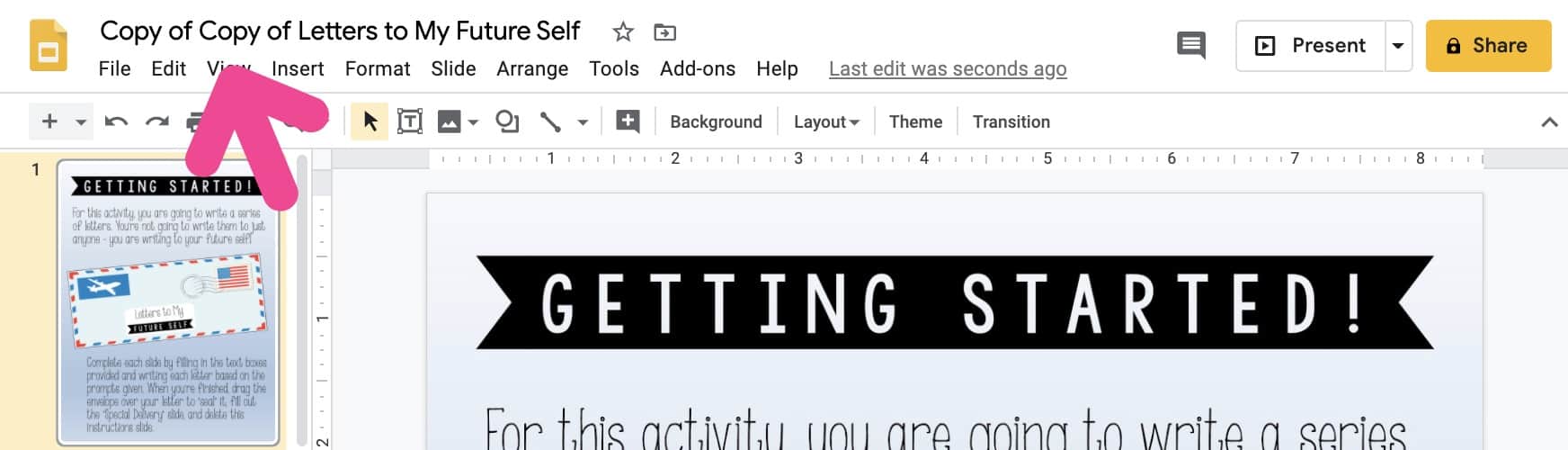The image size is (1568, 450).
Task: Click the yellow Share button
Action: [1488, 46]
